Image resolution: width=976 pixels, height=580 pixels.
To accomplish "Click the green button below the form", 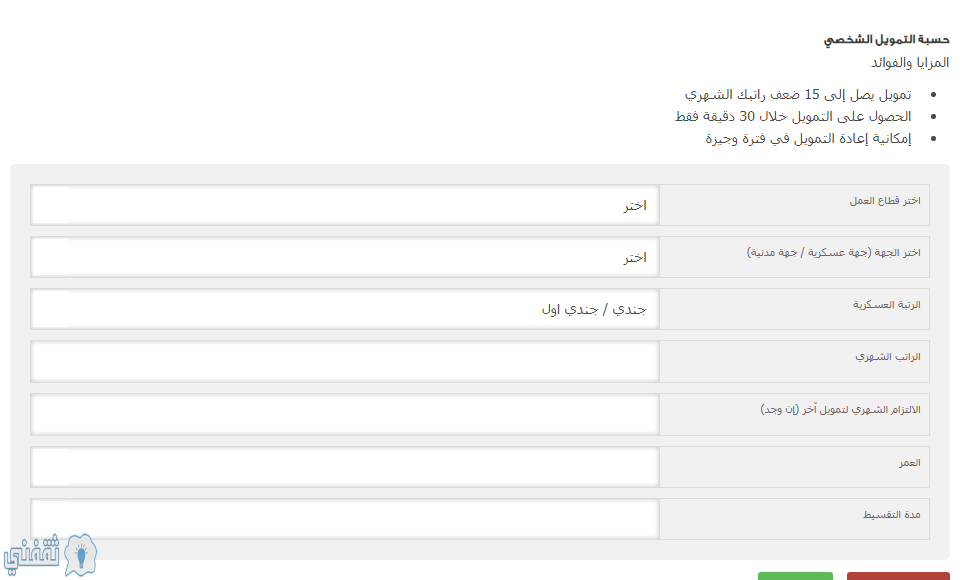I will [x=795, y=576].
